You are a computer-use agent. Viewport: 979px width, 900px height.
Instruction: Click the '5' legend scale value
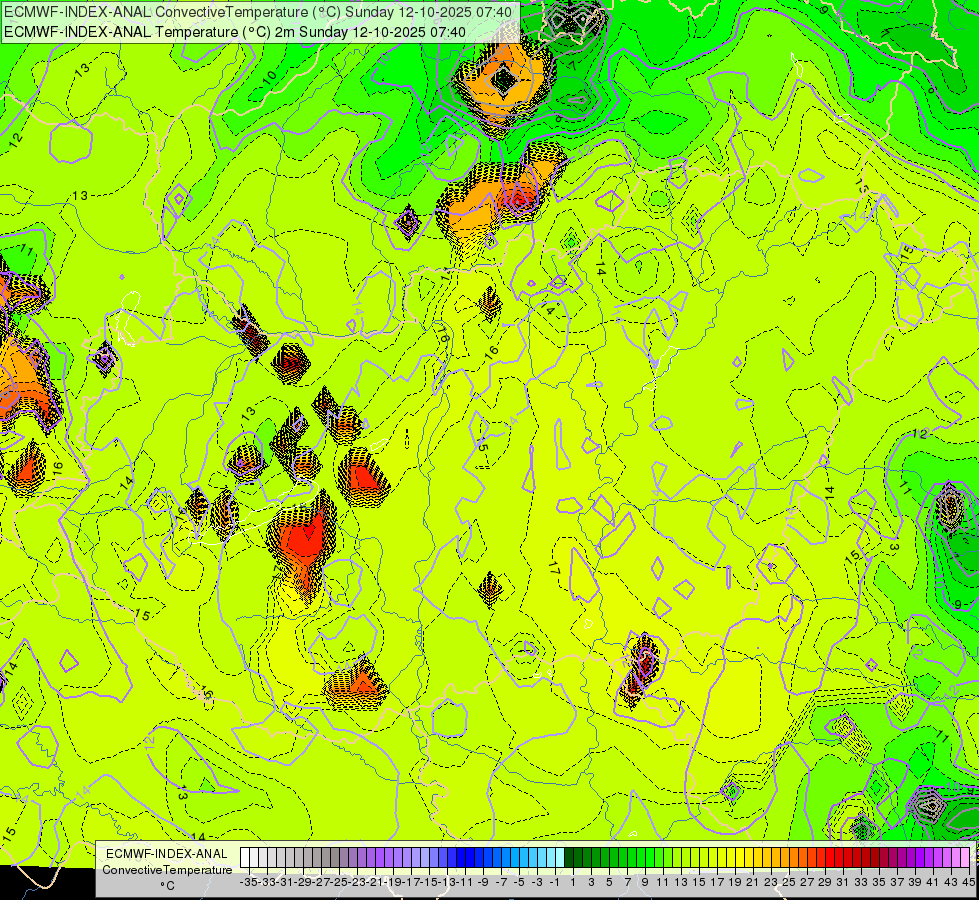tap(609, 882)
